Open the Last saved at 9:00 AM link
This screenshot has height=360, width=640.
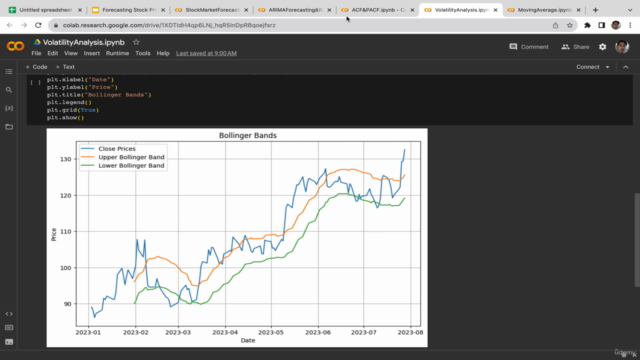(207, 53)
